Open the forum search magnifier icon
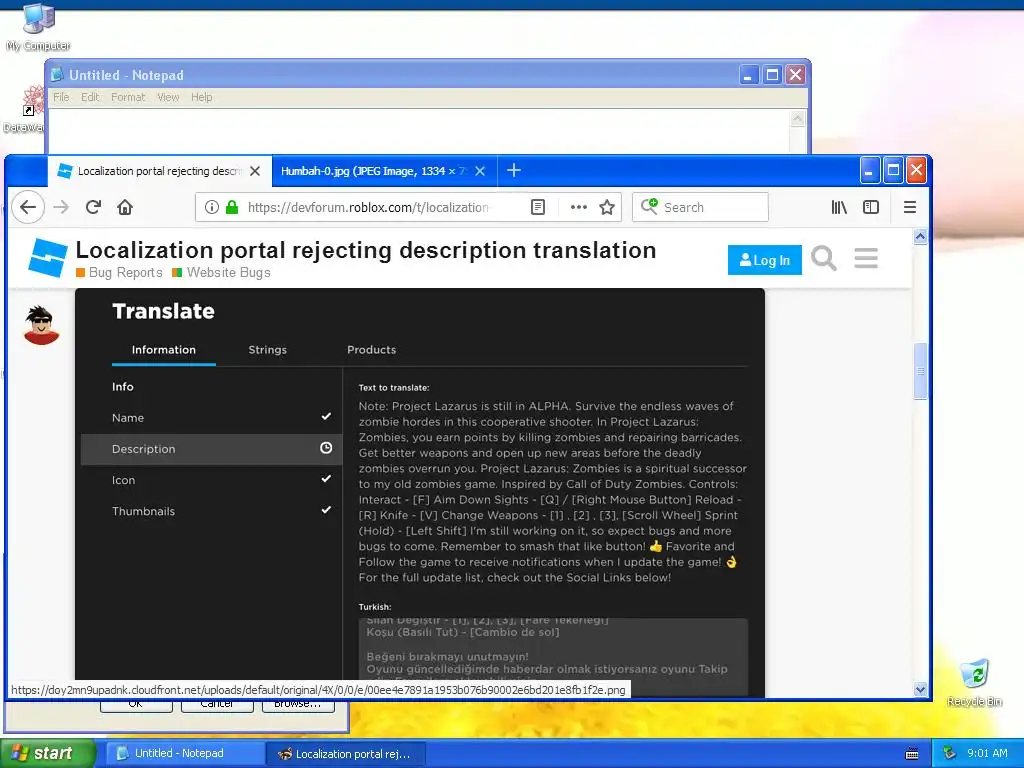The width and height of the screenshot is (1024, 768). pos(824,259)
